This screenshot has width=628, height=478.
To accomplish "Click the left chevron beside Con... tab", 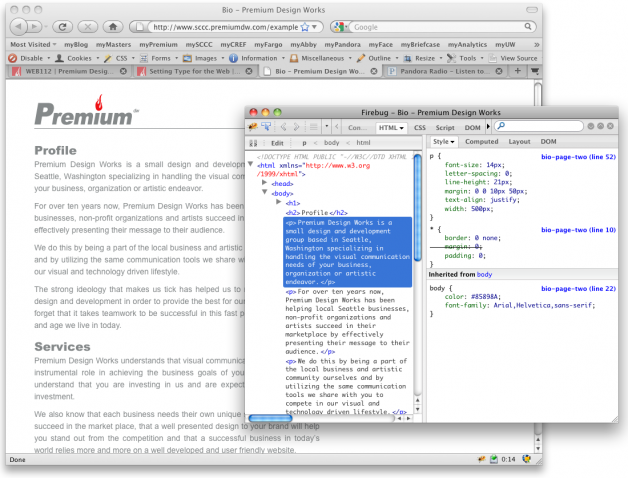I will 337,127.
